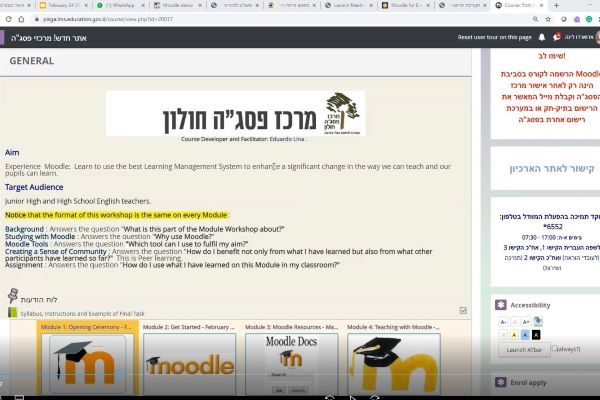Viewport: 600px width, 400px height.
Task: Open the notifications bell icon
Action: click(542, 37)
